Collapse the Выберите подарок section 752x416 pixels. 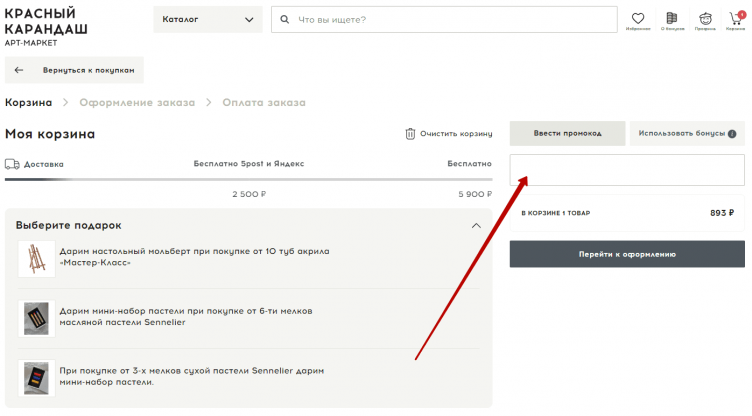[476, 225]
